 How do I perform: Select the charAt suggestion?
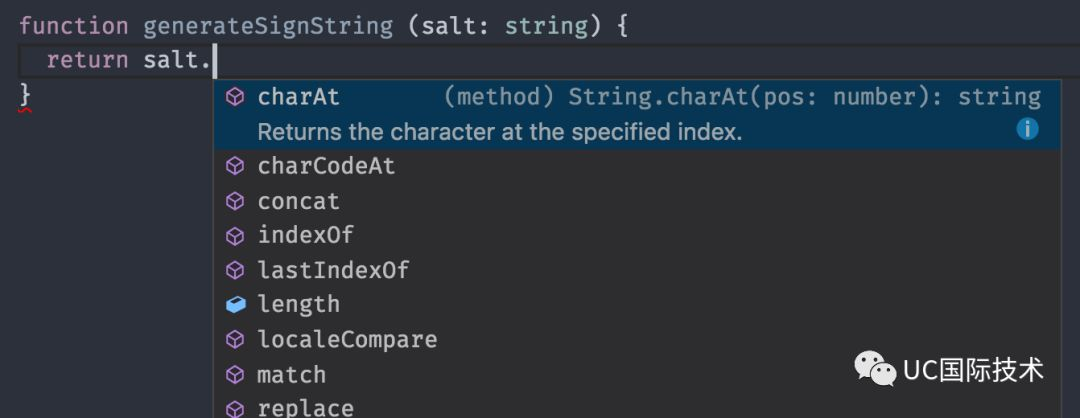[x=299, y=97]
